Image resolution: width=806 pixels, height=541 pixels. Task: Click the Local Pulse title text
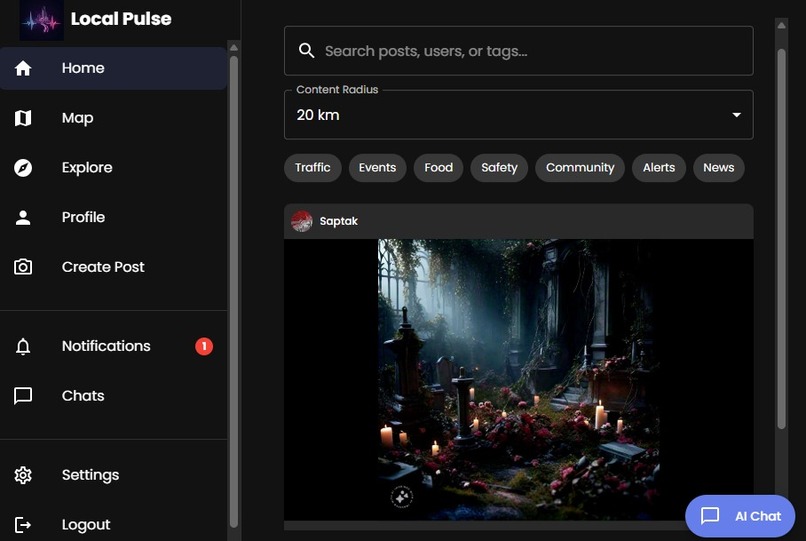pos(121,19)
